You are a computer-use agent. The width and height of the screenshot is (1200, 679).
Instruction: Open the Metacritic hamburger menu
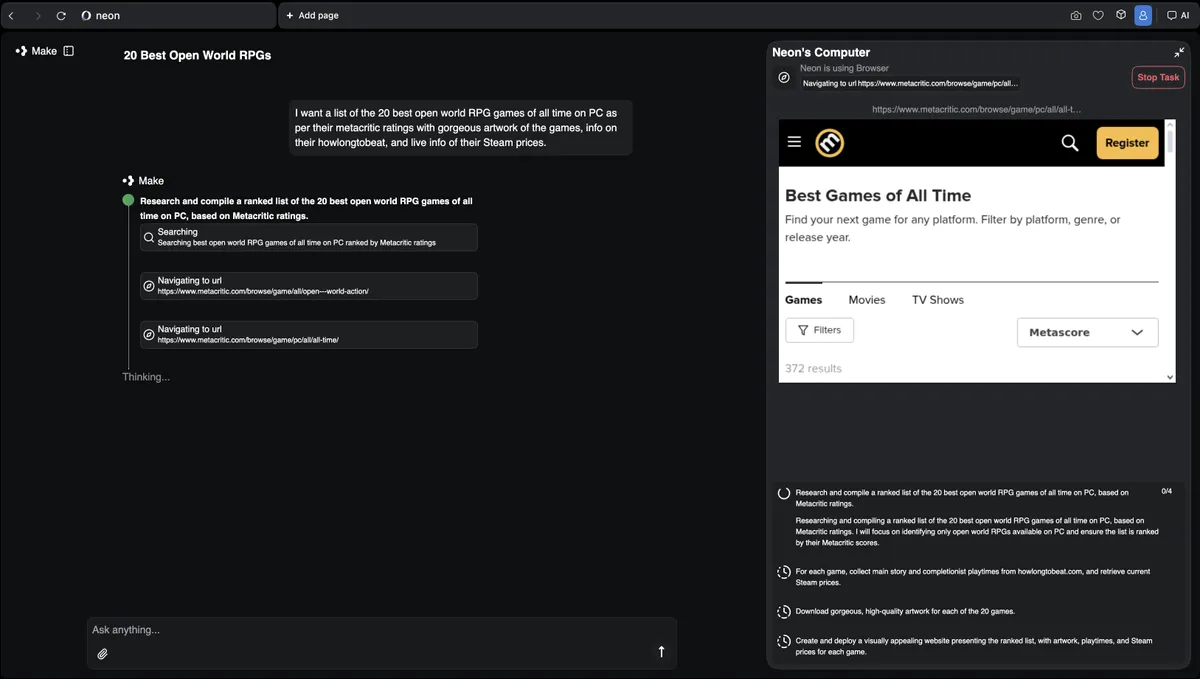794,143
